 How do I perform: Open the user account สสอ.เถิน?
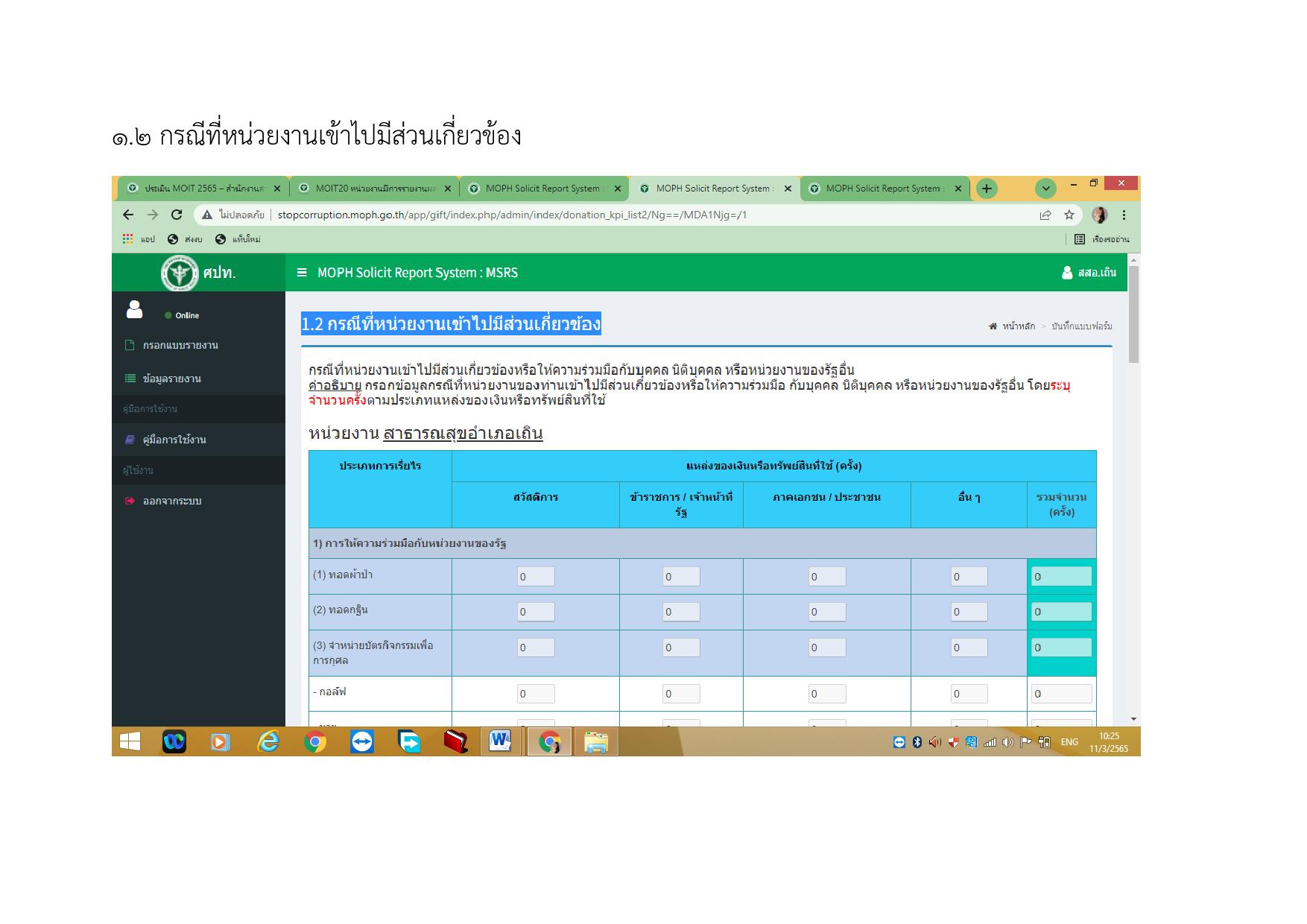coord(1089,273)
